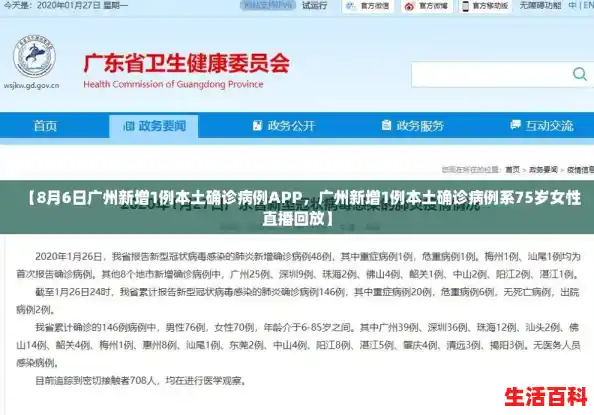The image size is (594, 415).
Task: Open the 政务要闻 navigation tab
Action: [154, 126]
